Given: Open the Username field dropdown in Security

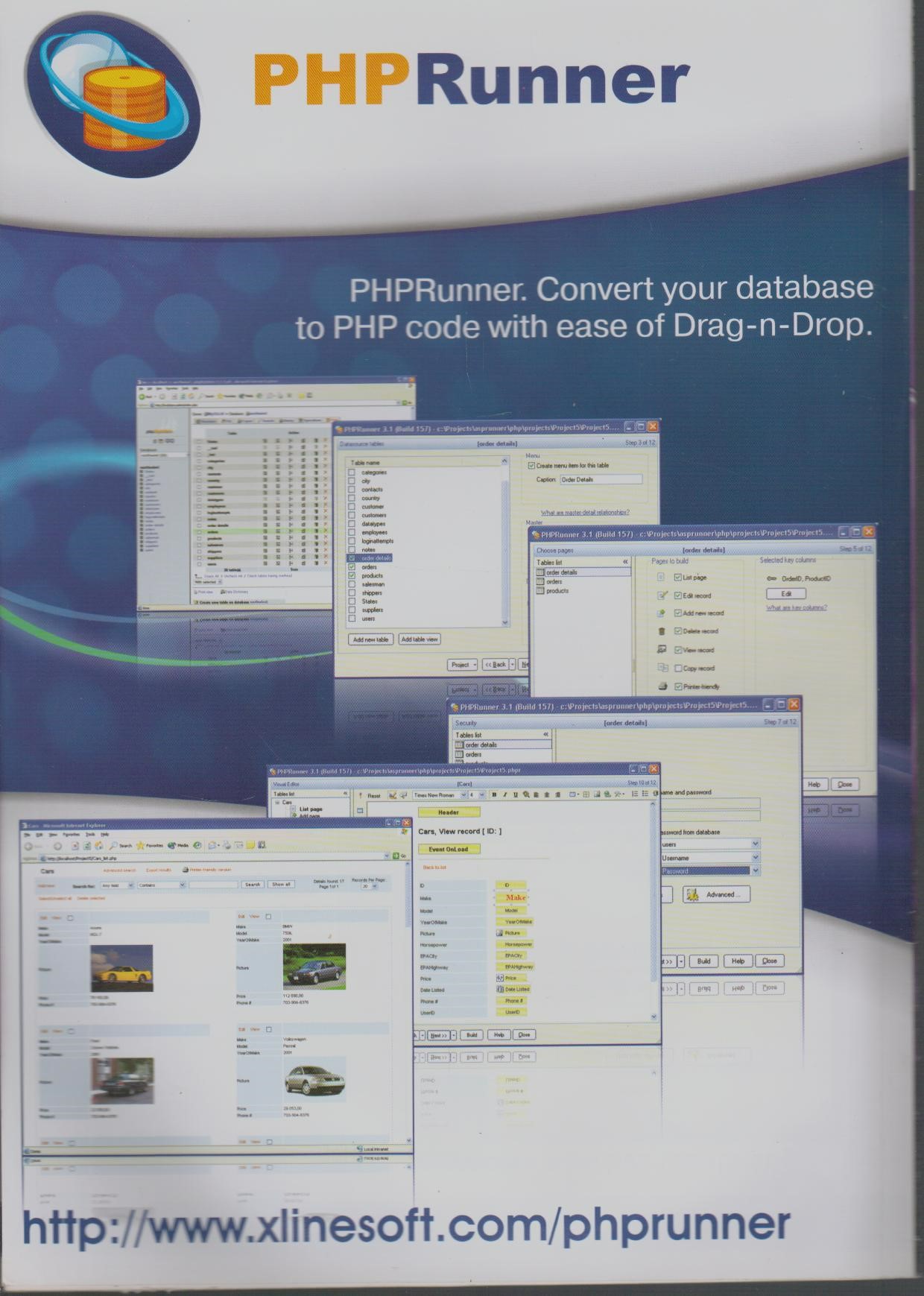Looking at the screenshot, I should coord(756,858).
